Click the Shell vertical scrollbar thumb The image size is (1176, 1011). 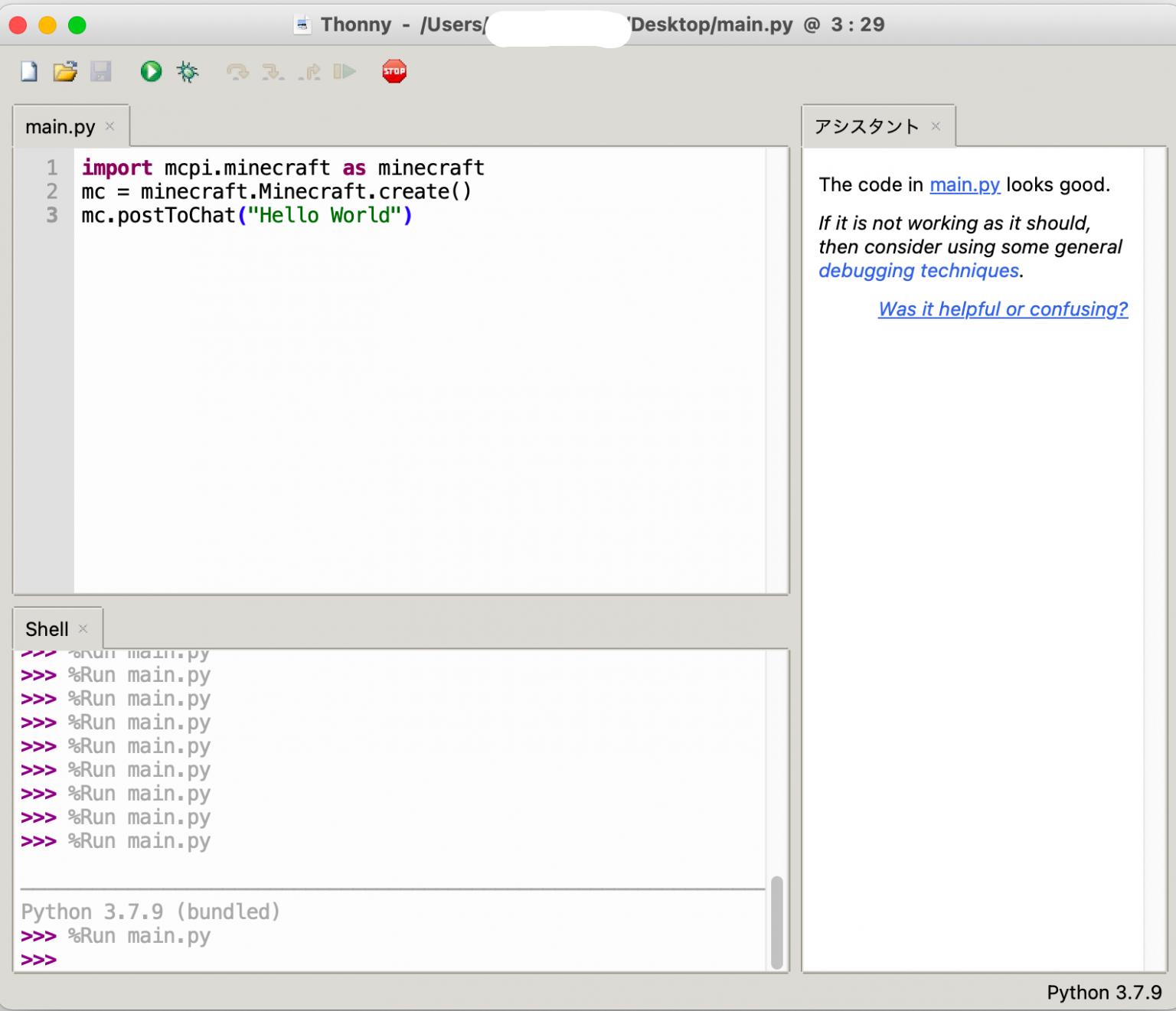click(x=776, y=922)
